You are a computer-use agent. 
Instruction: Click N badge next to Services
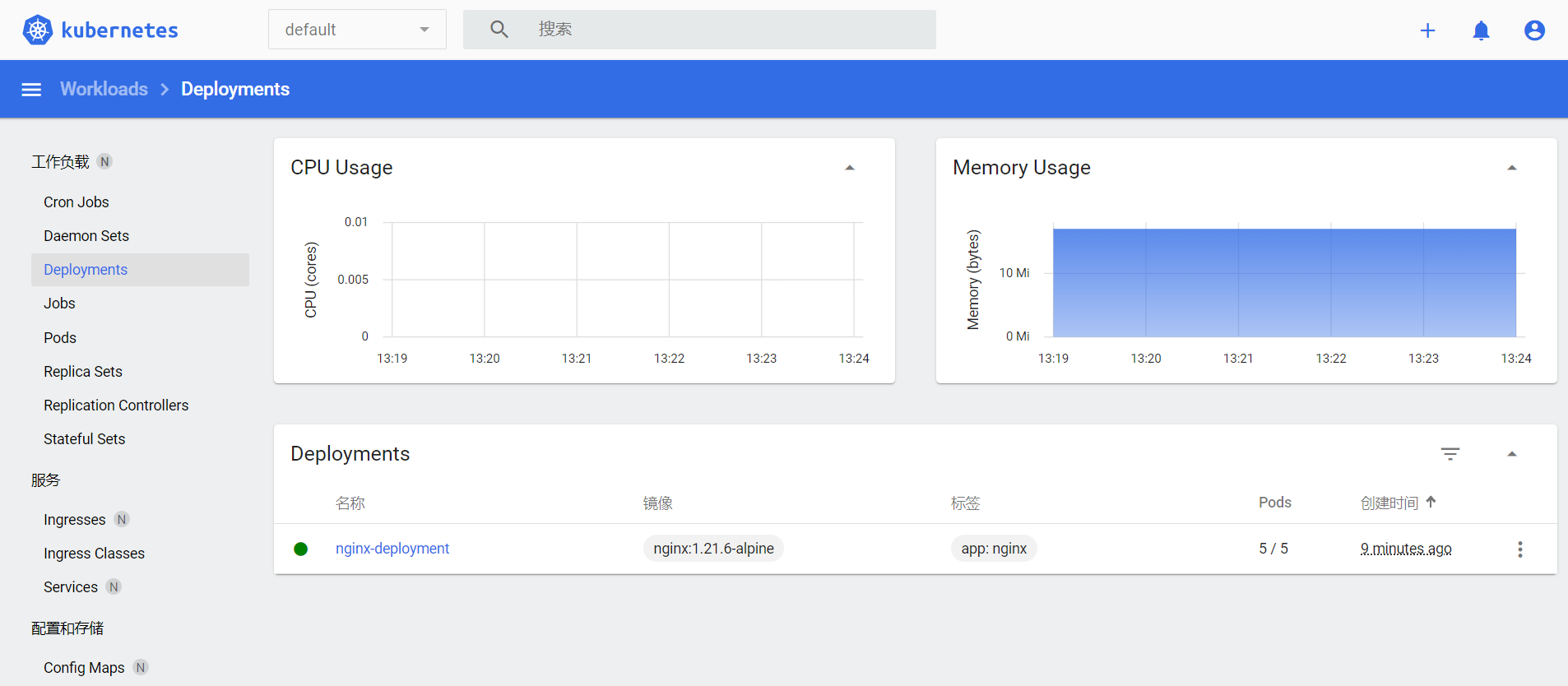[x=114, y=587]
